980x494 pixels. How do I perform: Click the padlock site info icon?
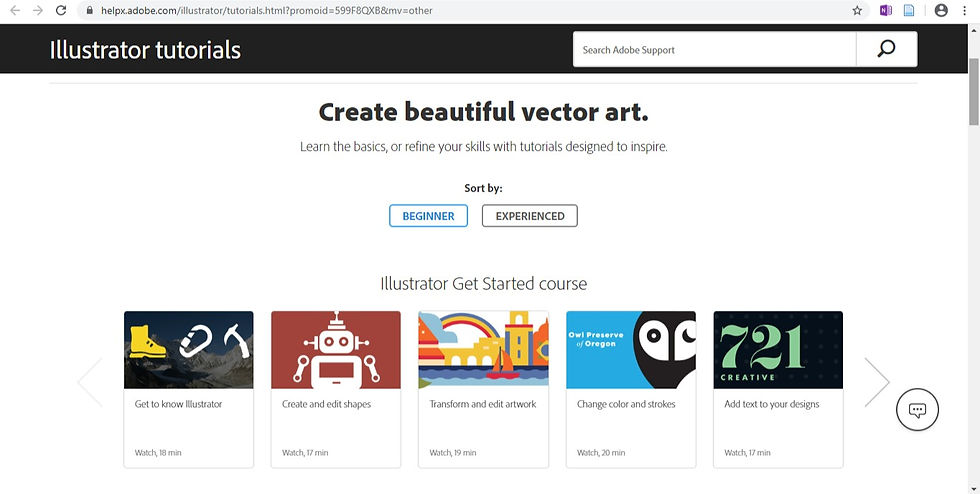(89, 11)
